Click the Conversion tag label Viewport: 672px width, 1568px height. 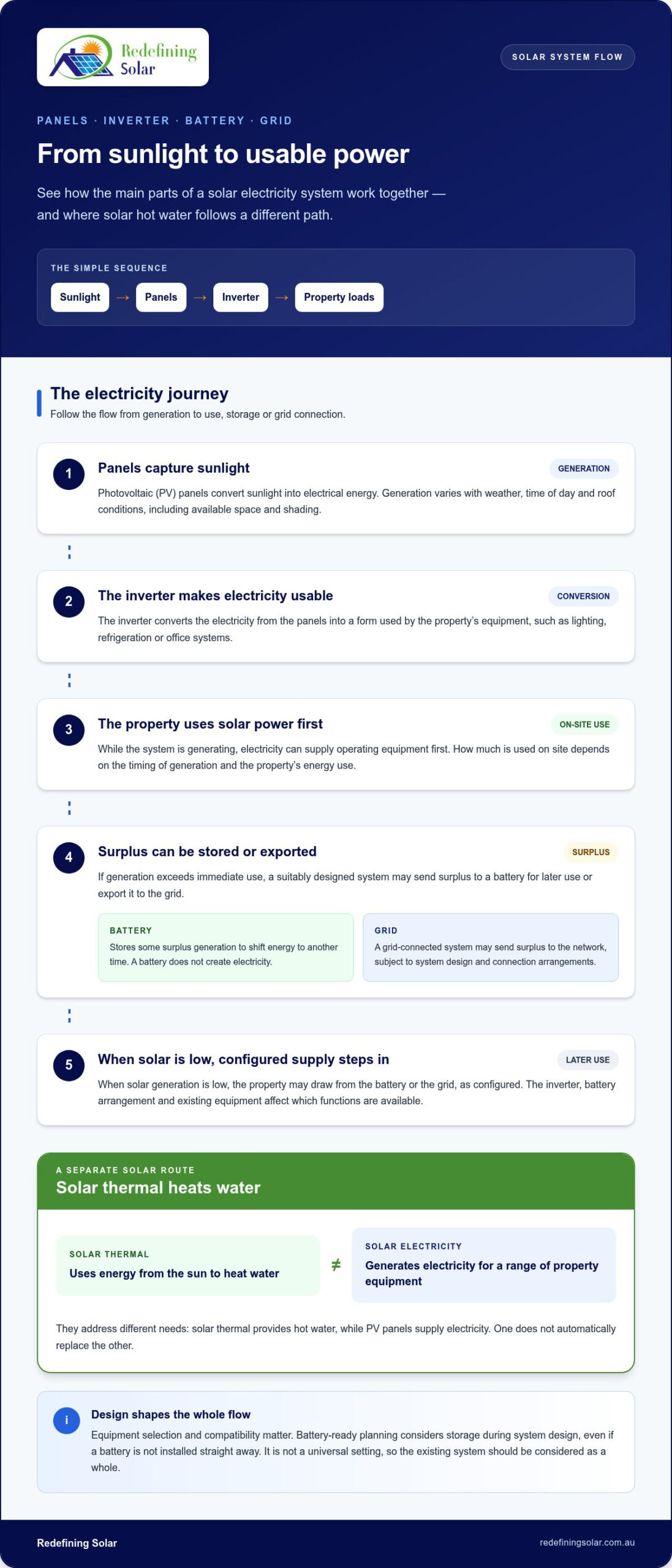(583, 597)
